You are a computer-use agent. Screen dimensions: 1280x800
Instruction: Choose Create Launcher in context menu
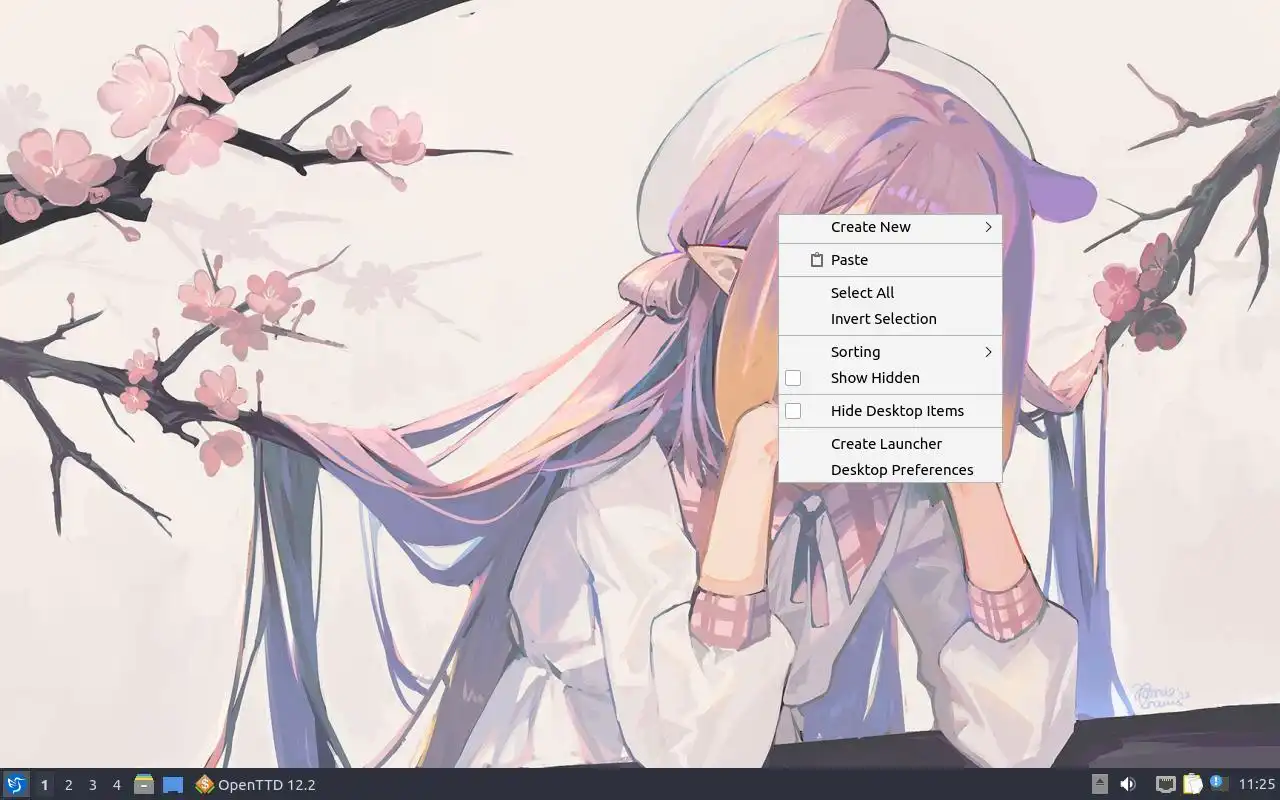(x=890, y=444)
